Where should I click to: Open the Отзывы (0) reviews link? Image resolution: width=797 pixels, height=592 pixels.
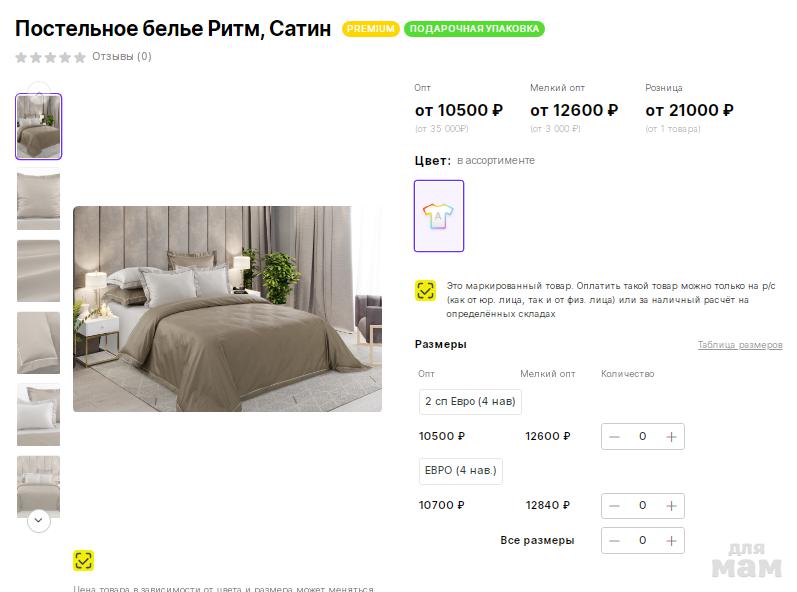click(x=121, y=57)
